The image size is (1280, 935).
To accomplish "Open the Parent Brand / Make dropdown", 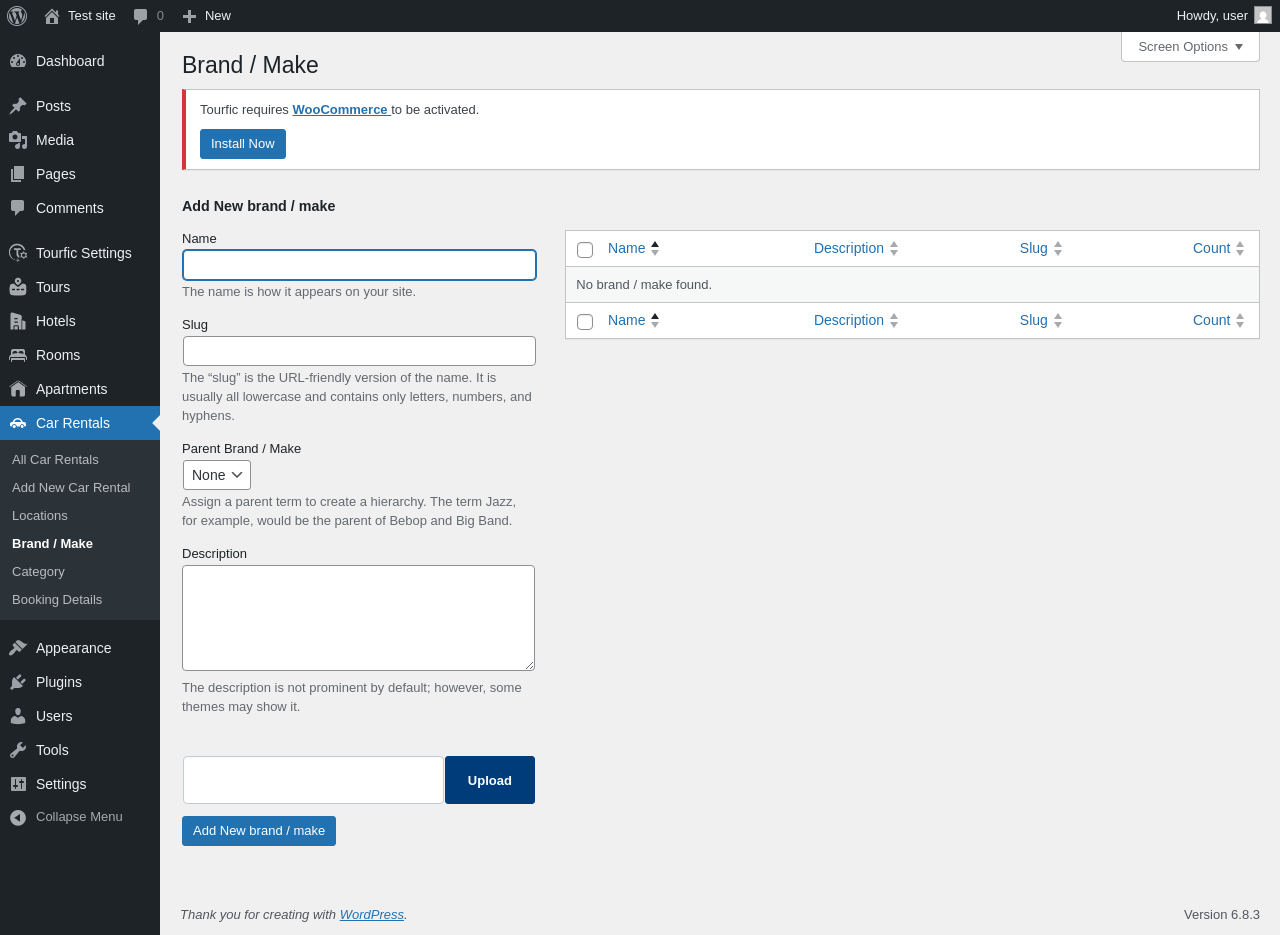I will (217, 475).
